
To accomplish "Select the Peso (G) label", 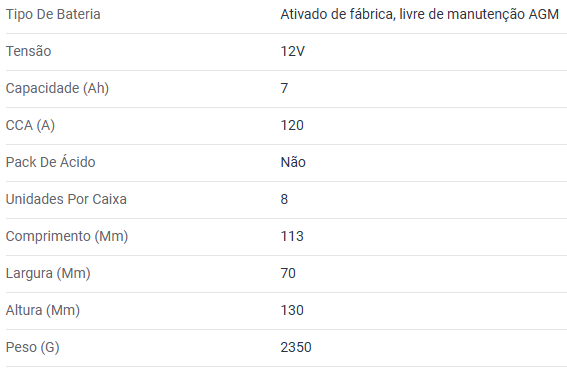I will pos(33,348).
